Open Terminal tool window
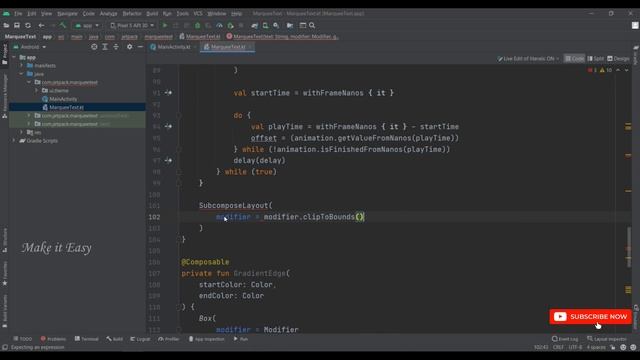 [87, 339]
